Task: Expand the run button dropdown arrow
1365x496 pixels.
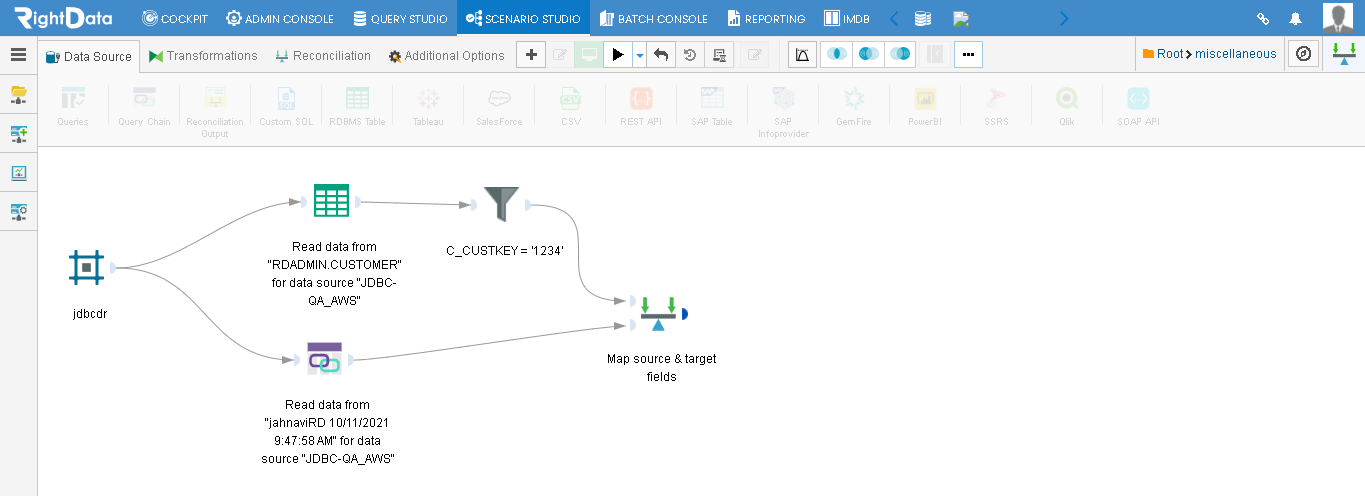Action: coord(640,55)
